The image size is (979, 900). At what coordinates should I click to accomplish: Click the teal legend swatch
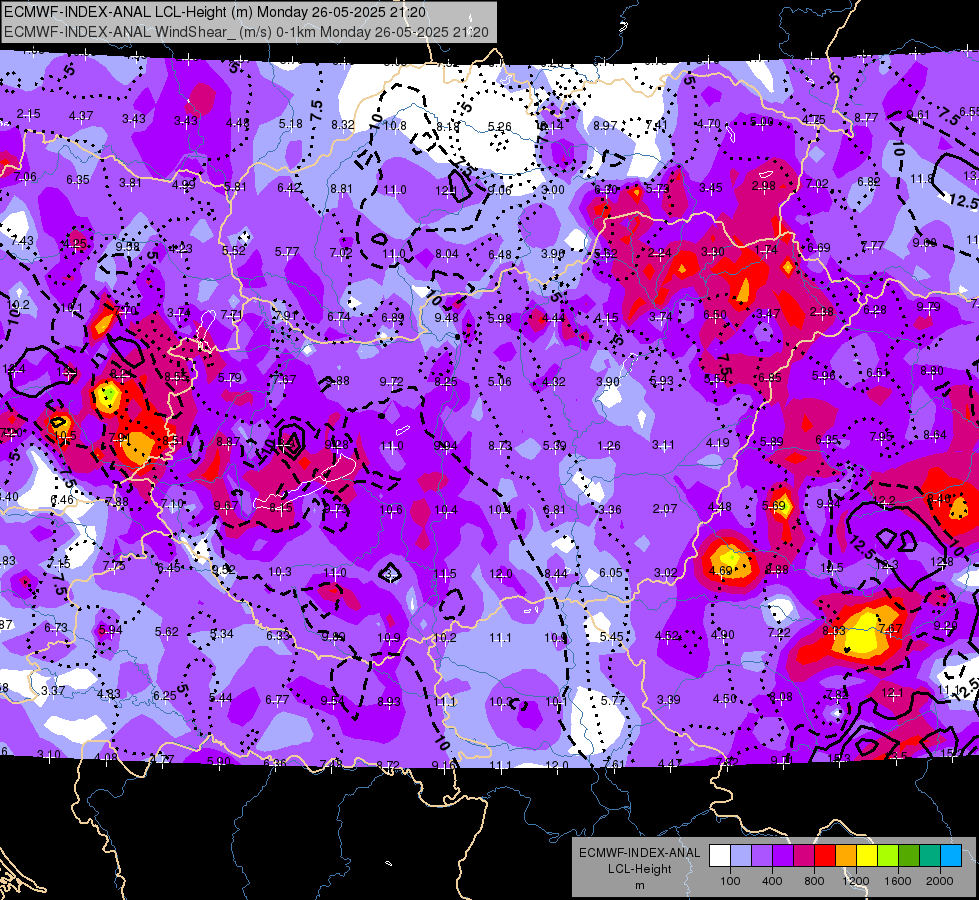[x=930, y=856]
